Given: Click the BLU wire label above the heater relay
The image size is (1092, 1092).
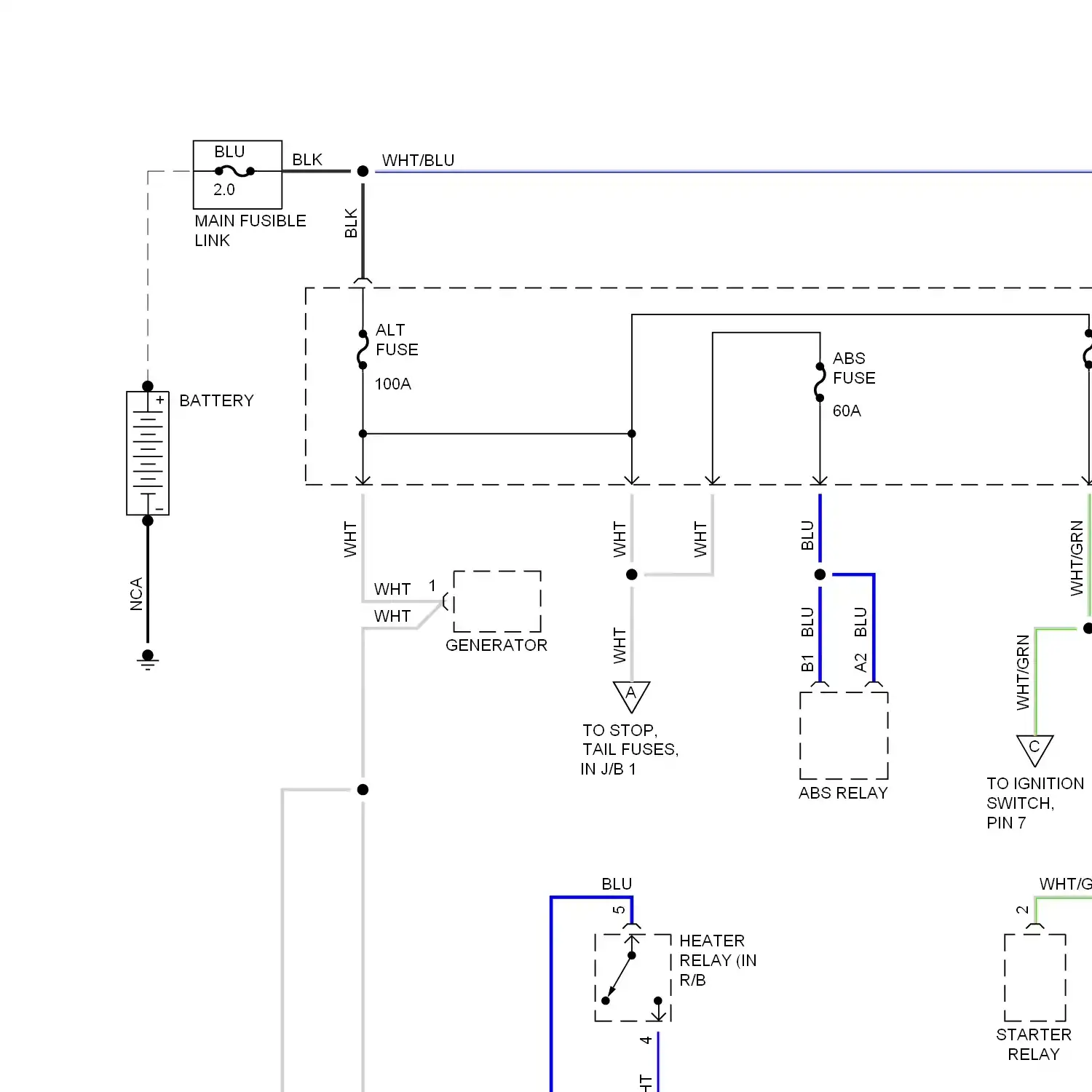Looking at the screenshot, I should pos(617,884).
